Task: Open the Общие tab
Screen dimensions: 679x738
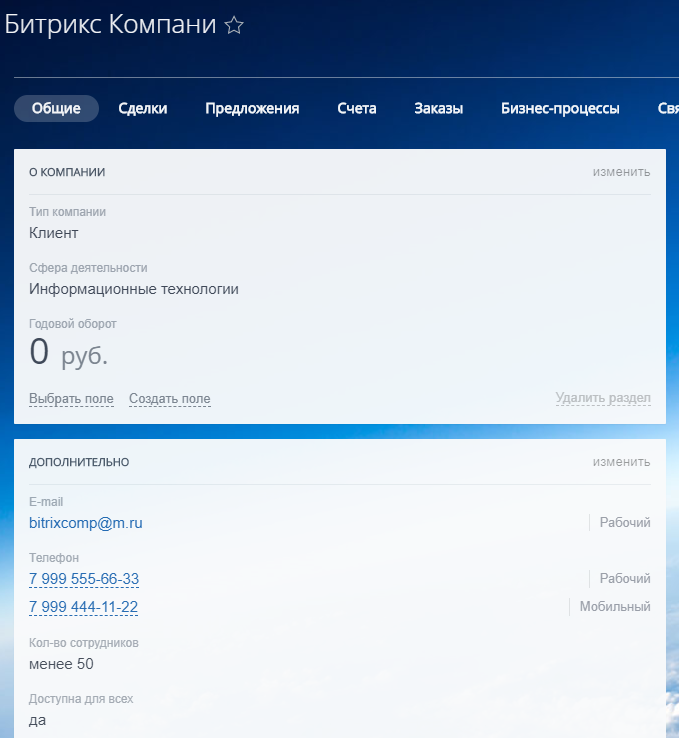Action: coord(56,108)
